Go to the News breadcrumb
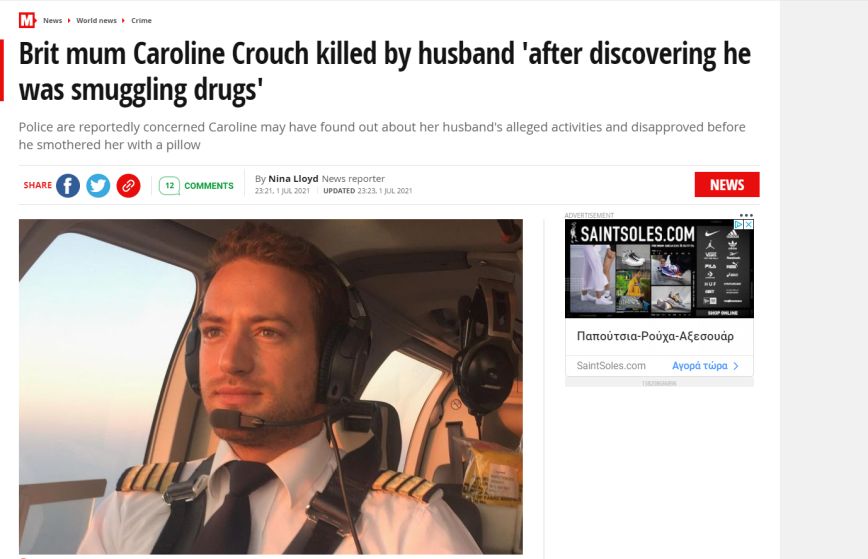Screen dimensions: 868x559 coord(53,20)
